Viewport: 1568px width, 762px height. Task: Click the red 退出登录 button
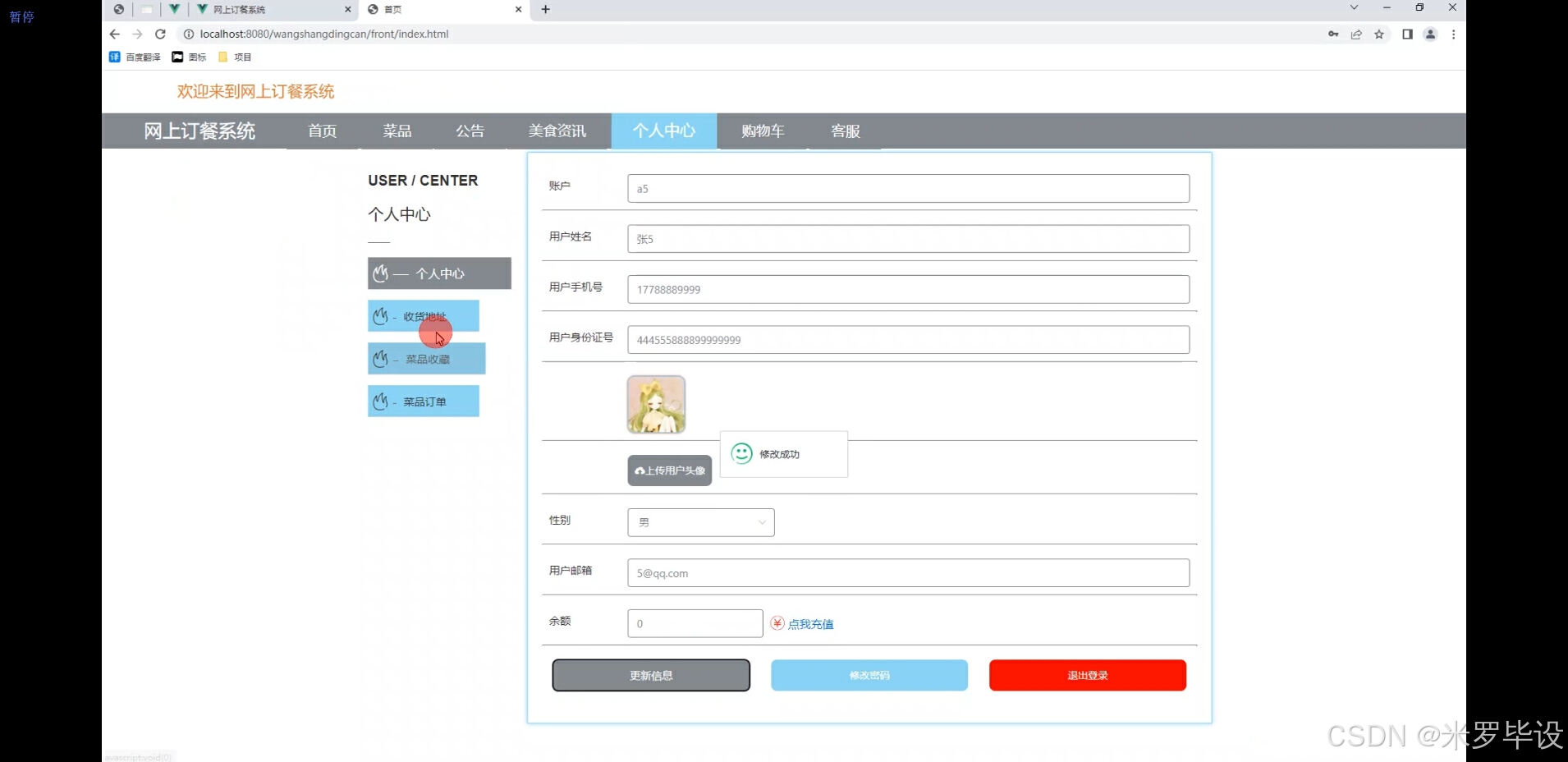tap(1088, 675)
